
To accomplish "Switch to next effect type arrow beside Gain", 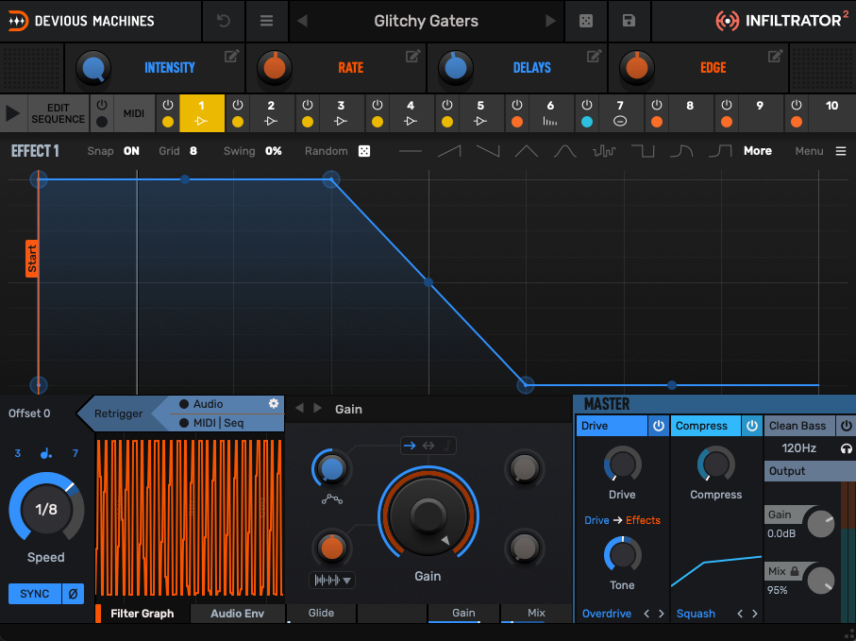I will pos(317,408).
